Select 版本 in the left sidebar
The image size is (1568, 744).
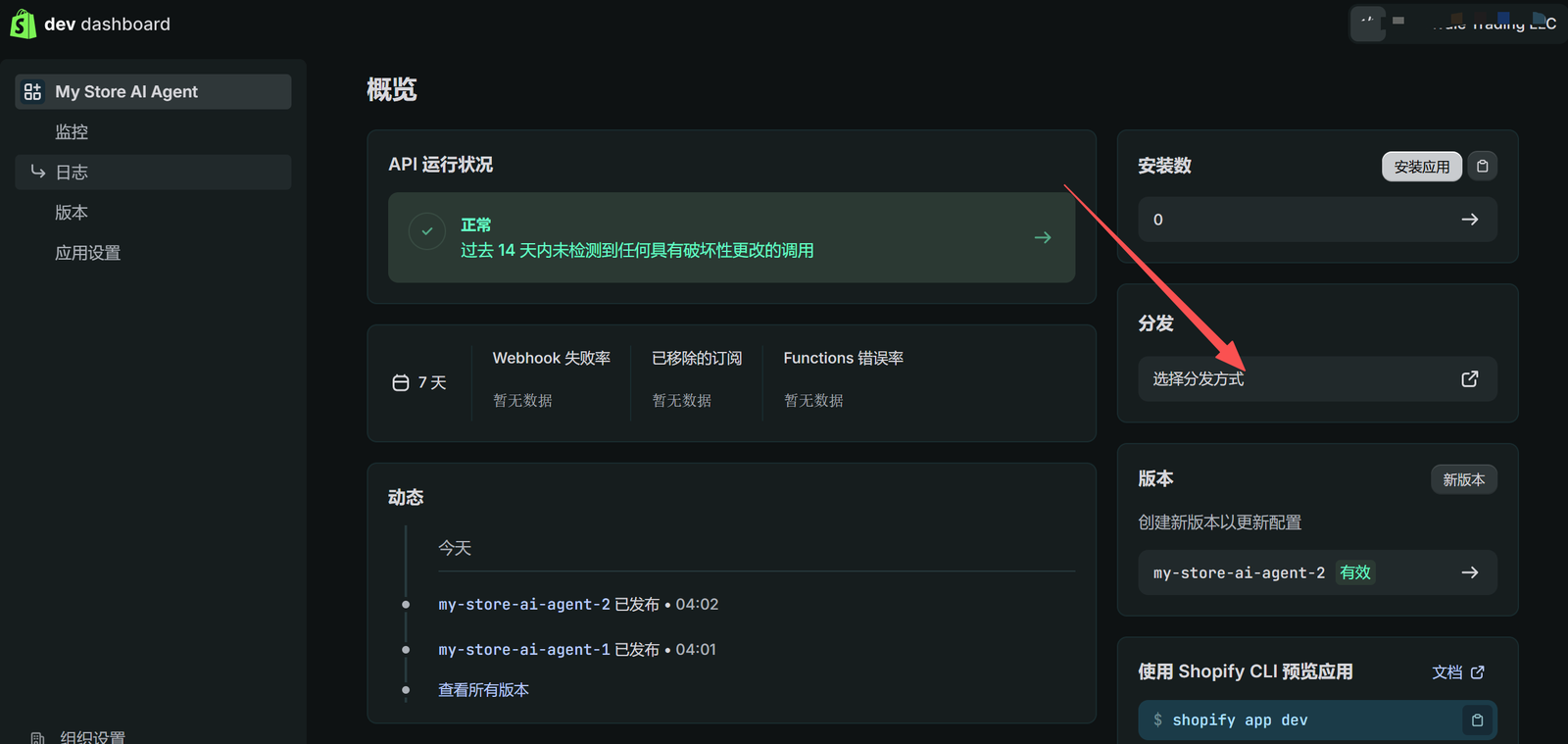tap(72, 212)
